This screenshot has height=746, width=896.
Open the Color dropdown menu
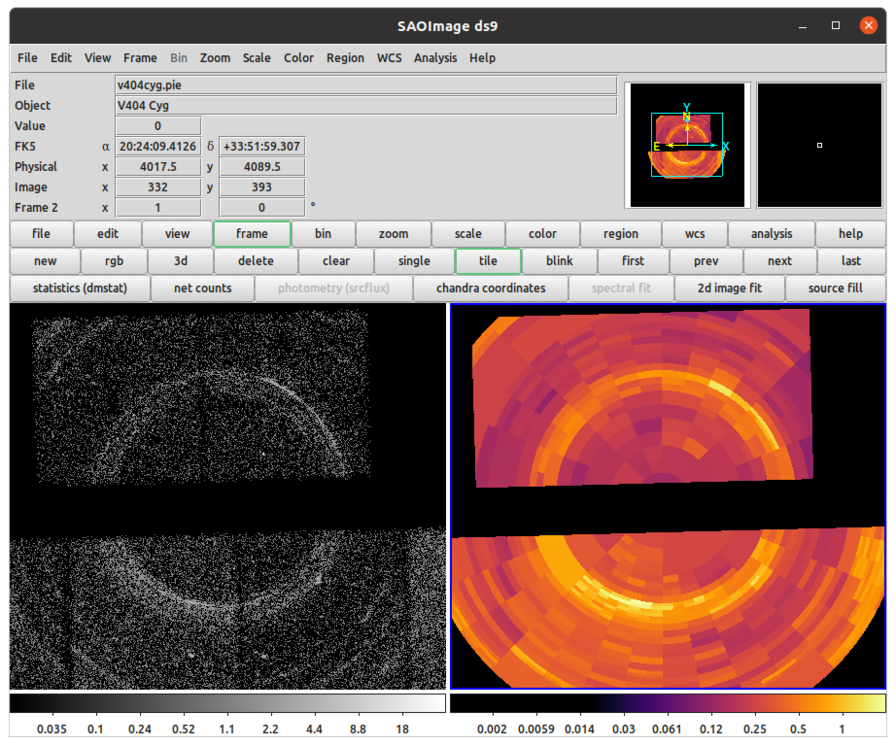pos(298,57)
